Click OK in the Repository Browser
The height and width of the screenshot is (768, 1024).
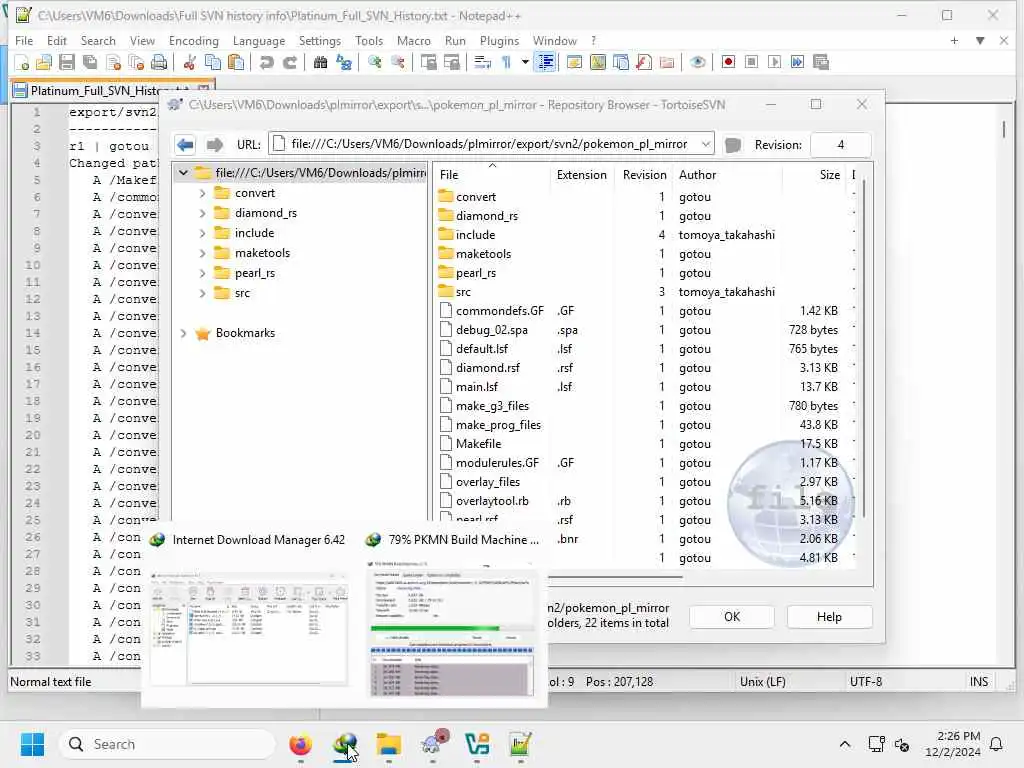pos(731,616)
